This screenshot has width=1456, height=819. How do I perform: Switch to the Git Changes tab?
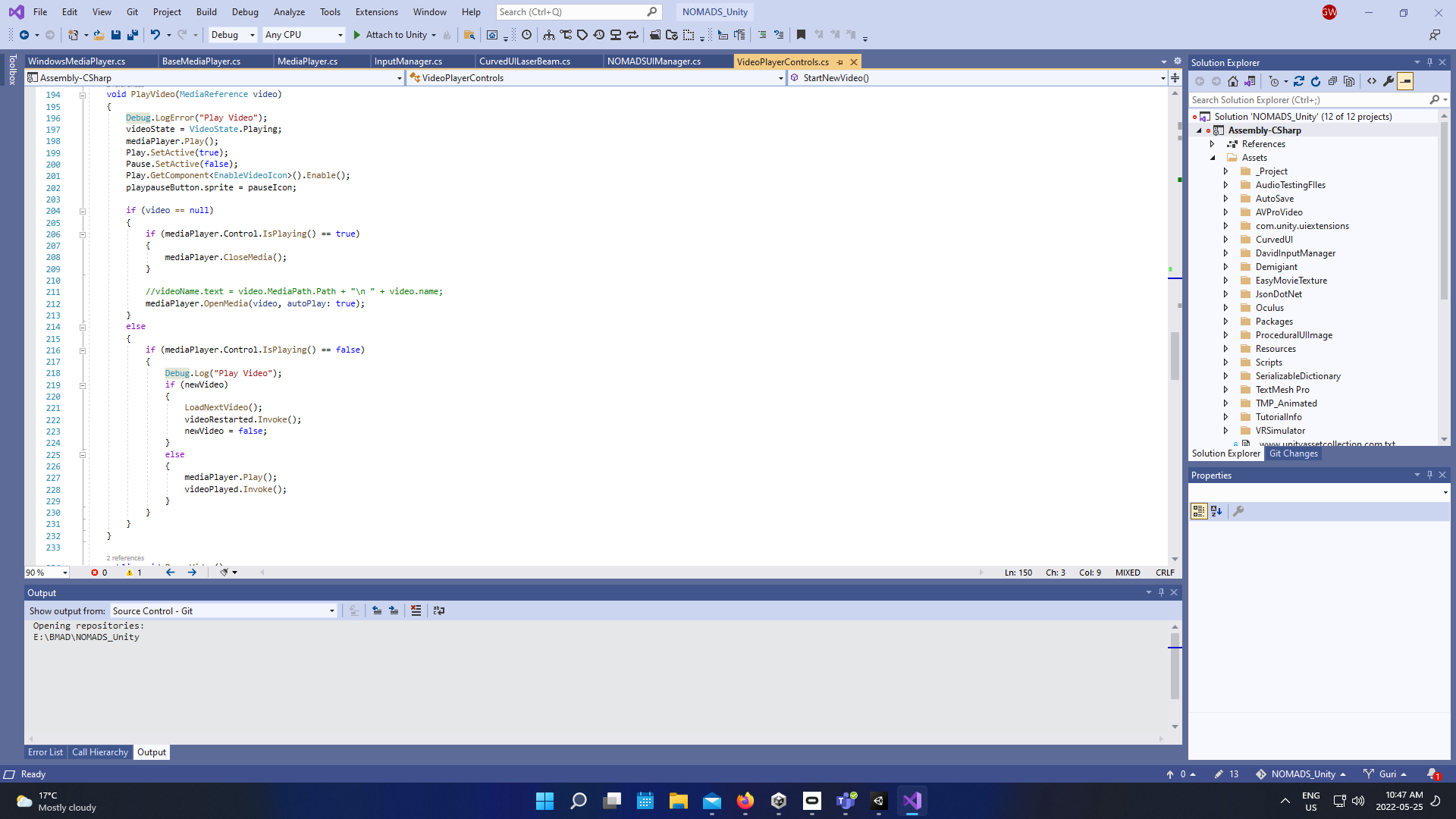pyautogui.click(x=1294, y=453)
